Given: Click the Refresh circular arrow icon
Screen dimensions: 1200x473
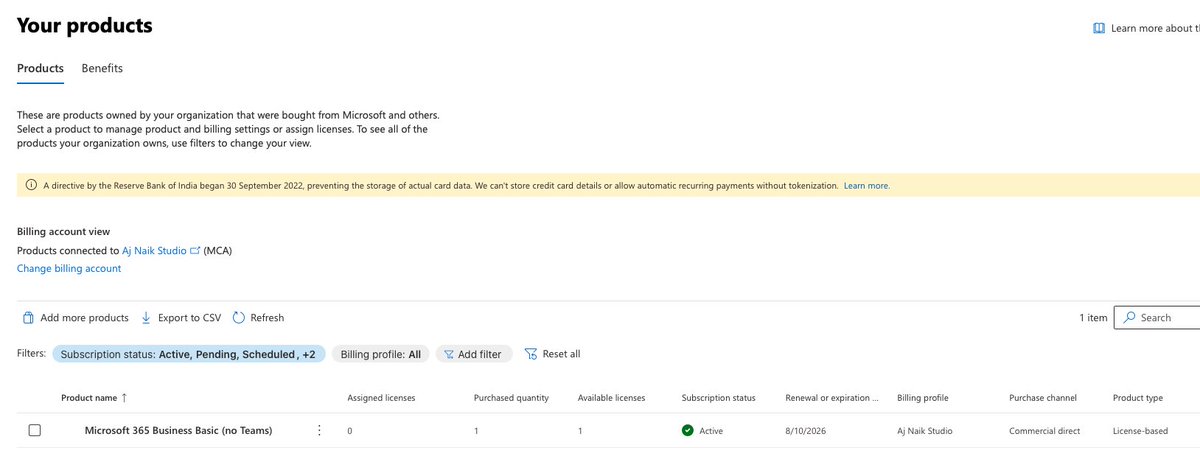Looking at the screenshot, I should 239,318.
